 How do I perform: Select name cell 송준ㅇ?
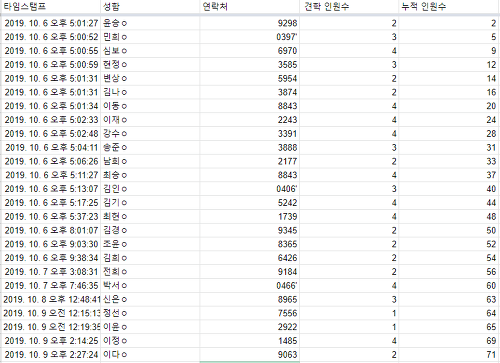(150, 147)
